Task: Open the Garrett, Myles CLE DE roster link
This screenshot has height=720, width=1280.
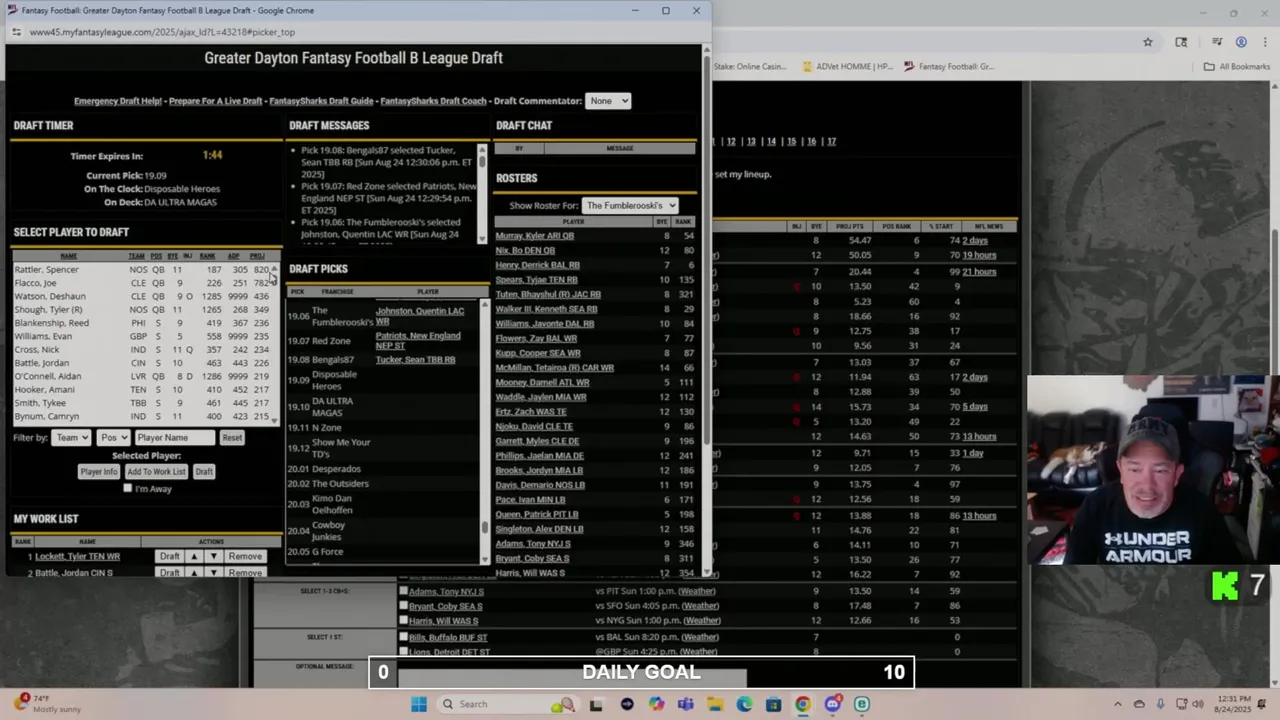Action: 537,441
